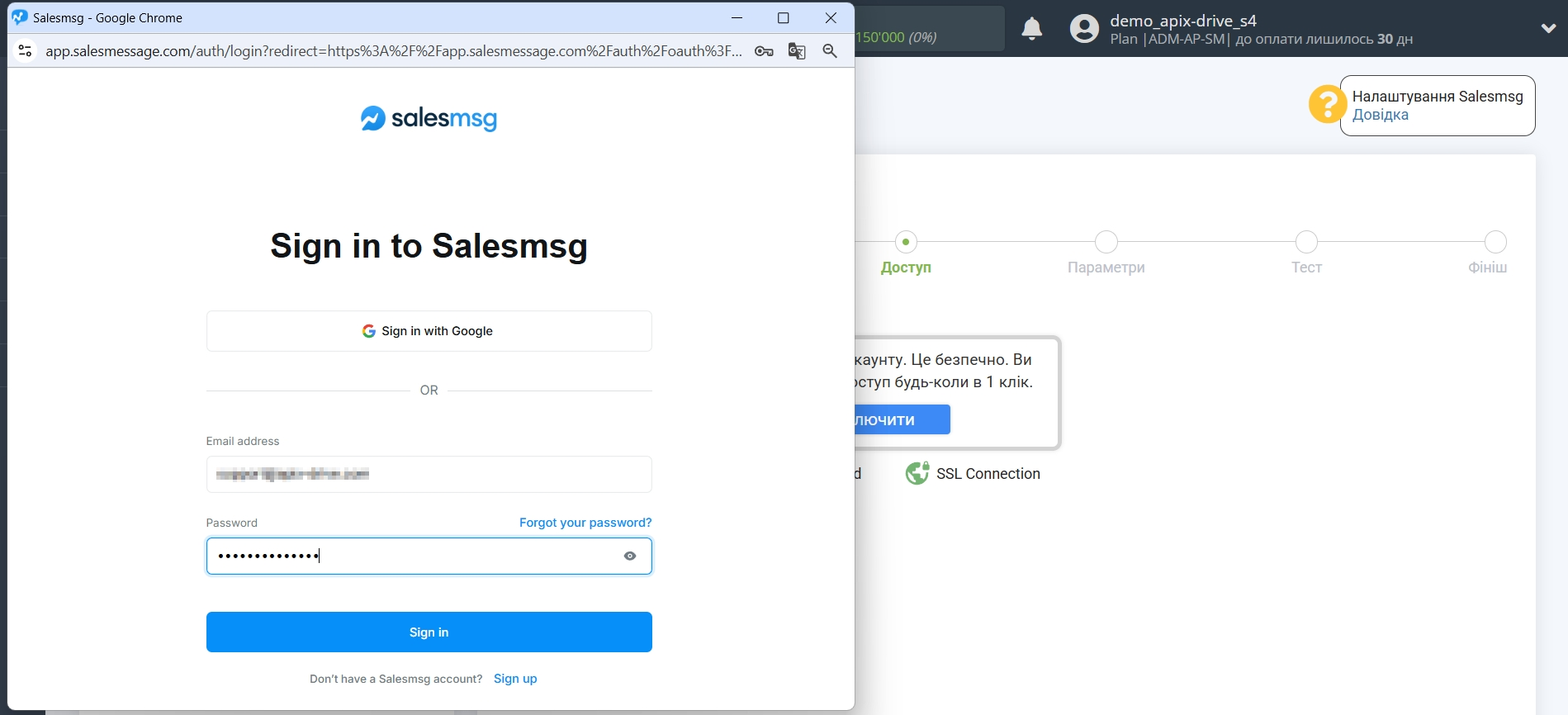Go to the Фініш step
The image size is (1568, 715).
[1490, 253]
